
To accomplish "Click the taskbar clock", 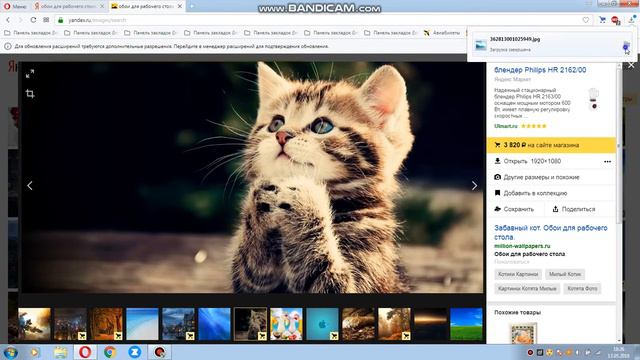I will [619, 352].
